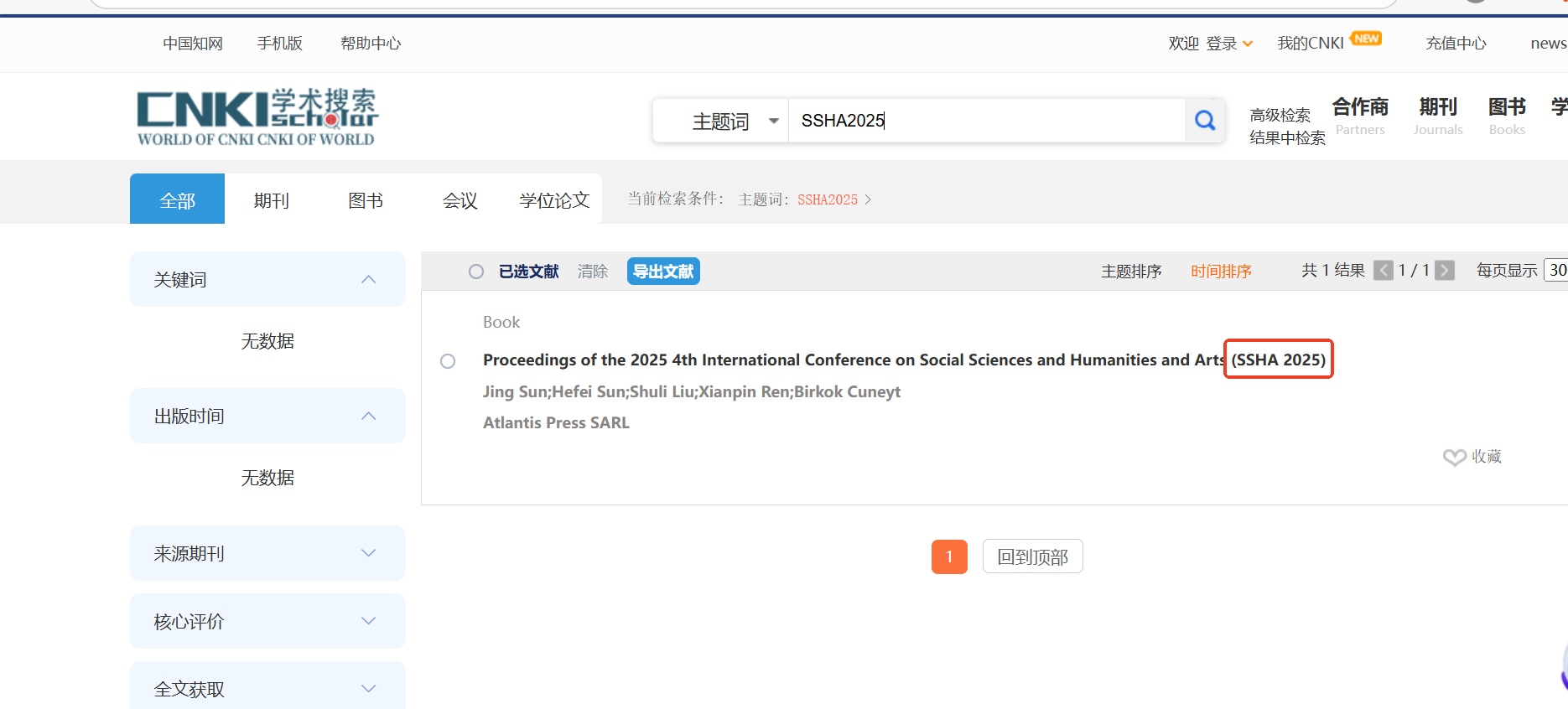Click the CNKI Scholar logo
This screenshot has width=1568, height=709.
tap(257, 117)
